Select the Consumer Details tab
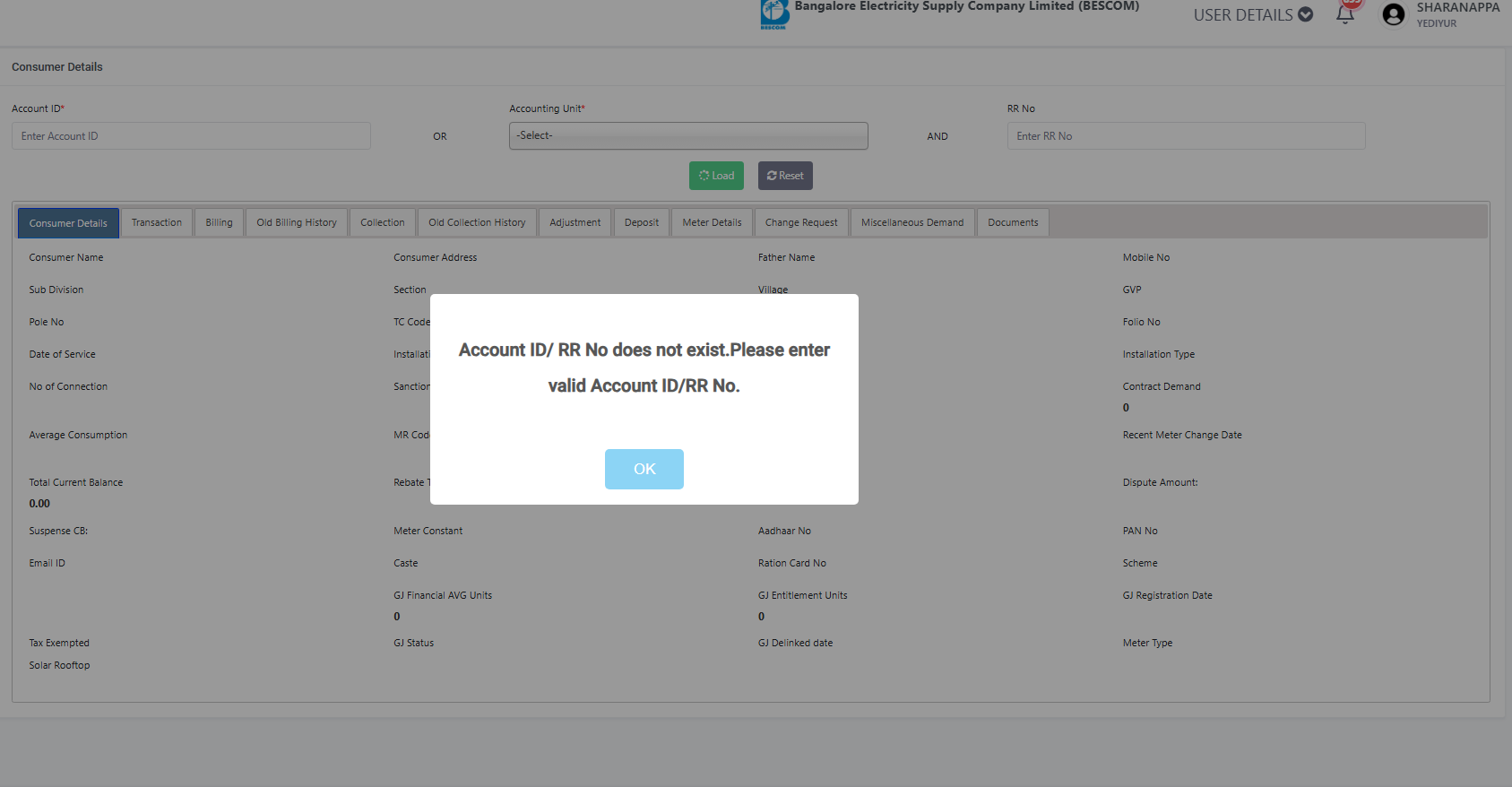The height and width of the screenshot is (787, 1512). point(68,223)
